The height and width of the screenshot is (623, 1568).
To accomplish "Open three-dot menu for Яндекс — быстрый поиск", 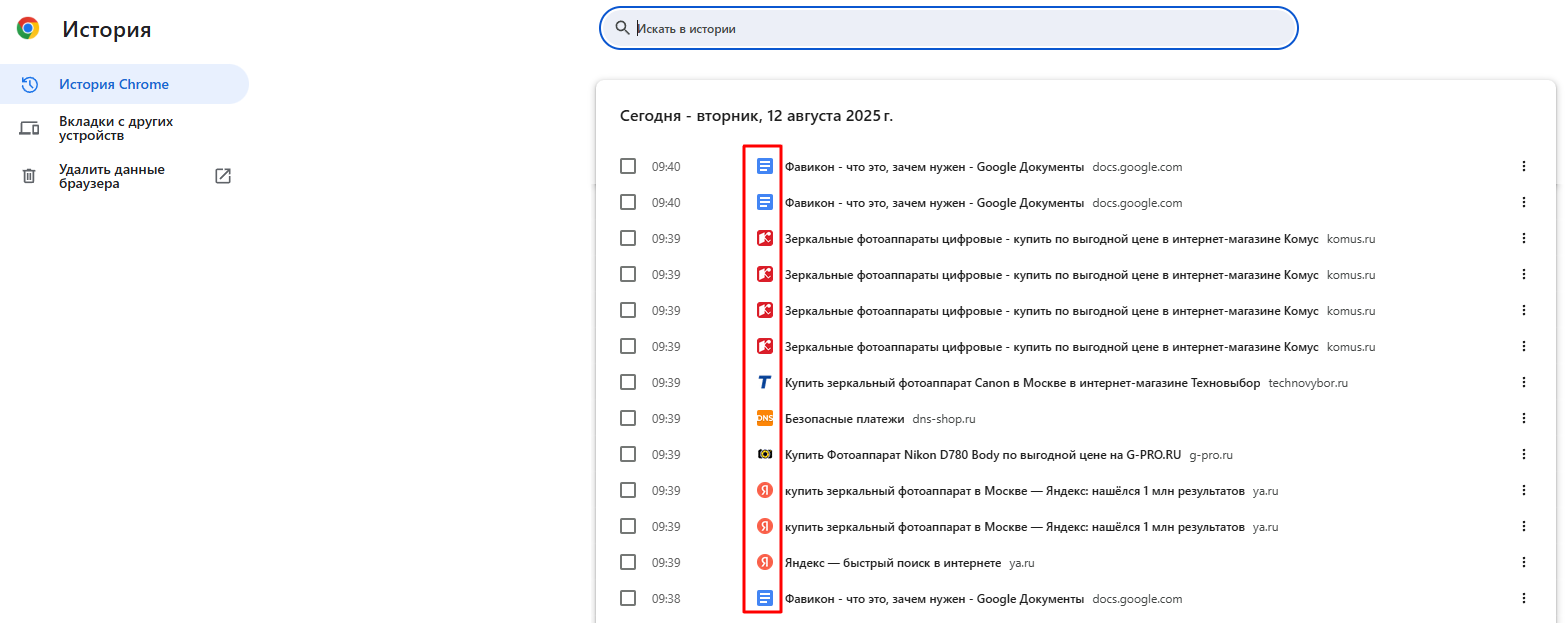I will tap(1524, 562).
